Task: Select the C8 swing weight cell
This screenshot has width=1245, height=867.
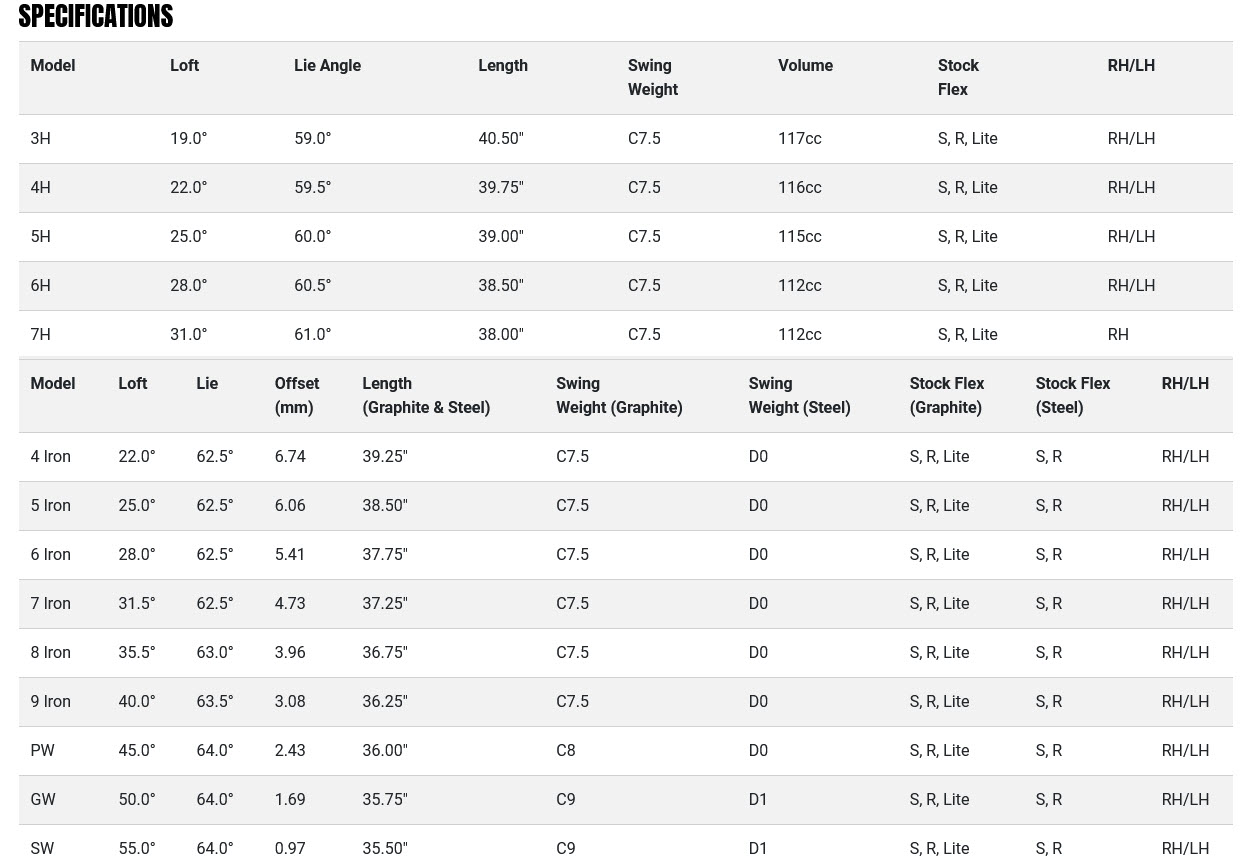Action: pyautogui.click(x=566, y=751)
